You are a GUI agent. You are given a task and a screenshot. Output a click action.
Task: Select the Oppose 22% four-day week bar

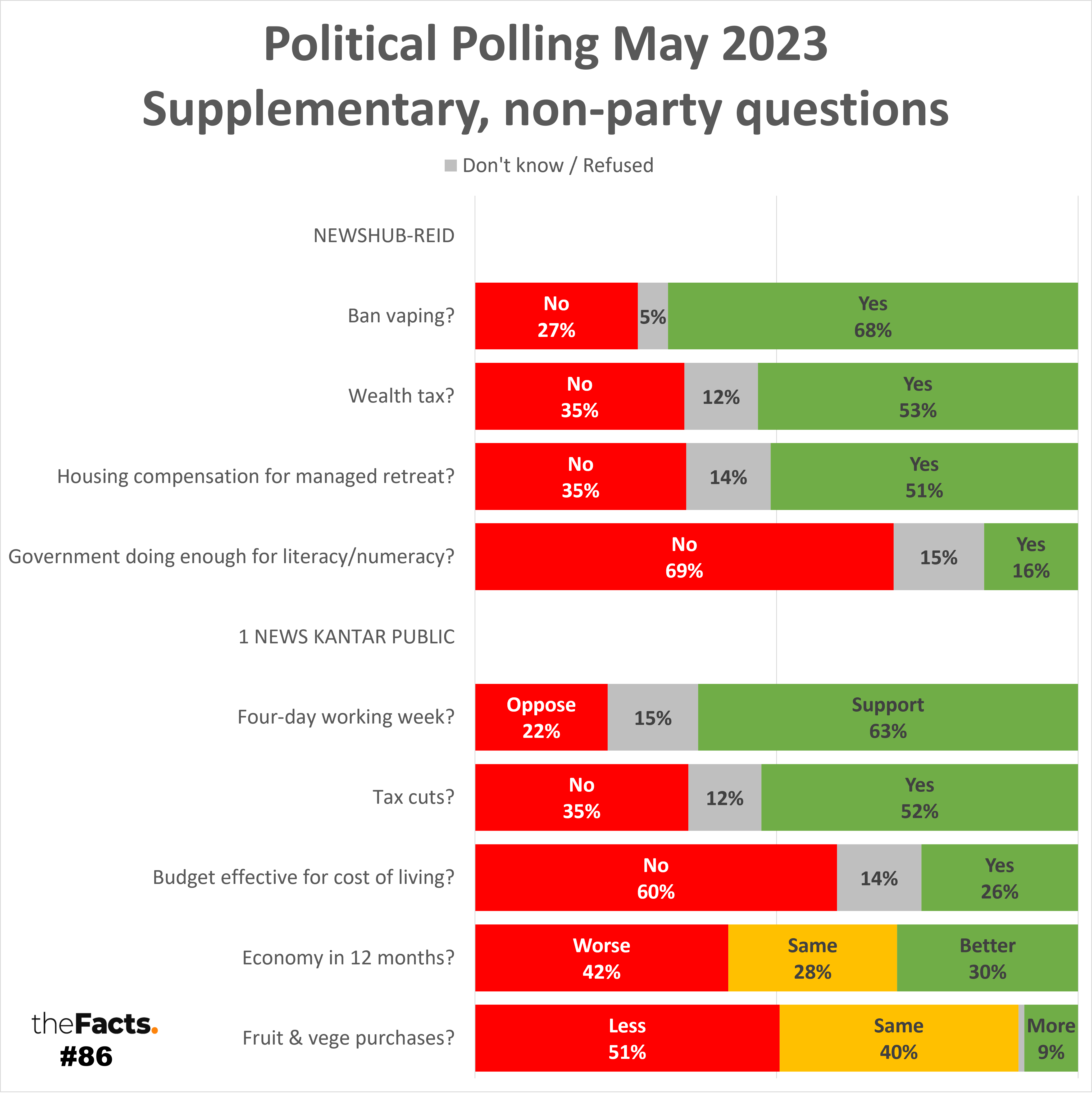pos(541,717)
